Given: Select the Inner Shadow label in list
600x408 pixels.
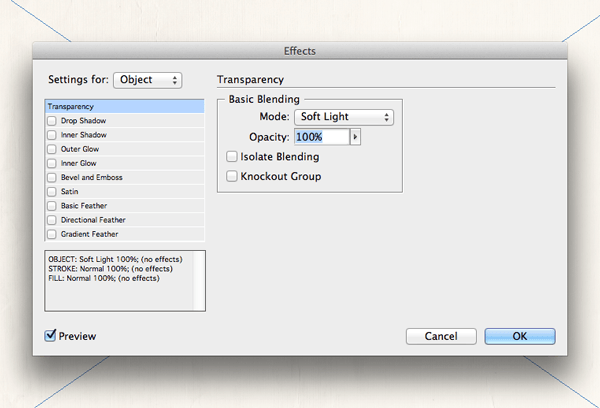Looking at the screenshot, I should [84, 135].
